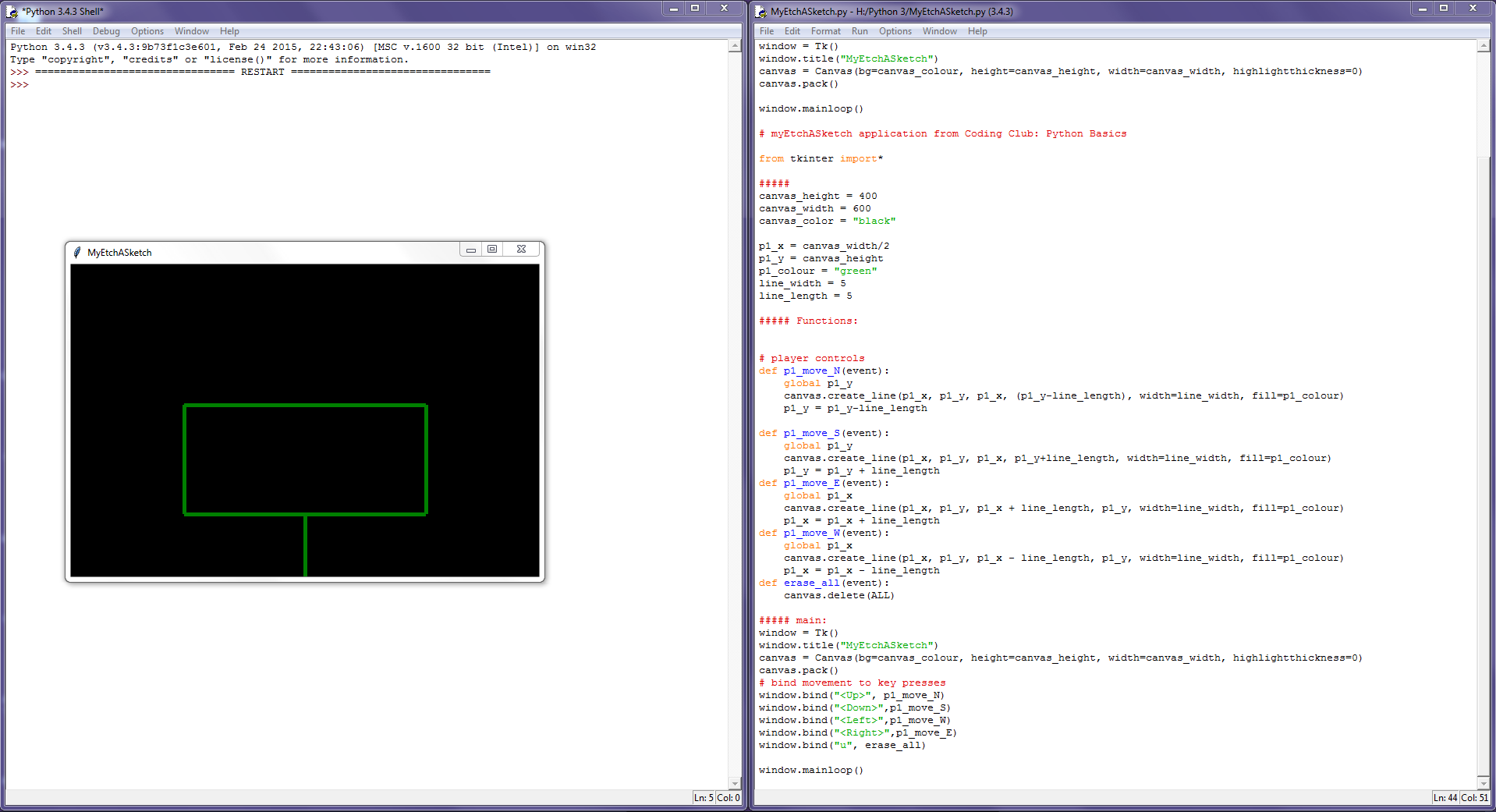
Task: Click the feather icon in MyEtchASketch window
Action: (x=77, y=253)
